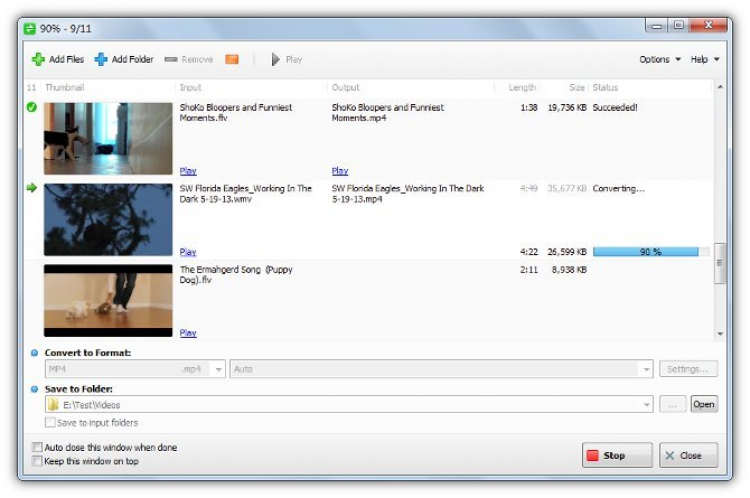Click Play link for SW Florida Eagles wmv
This screenshot has height=498, width=750.
[x=188, y=252]
